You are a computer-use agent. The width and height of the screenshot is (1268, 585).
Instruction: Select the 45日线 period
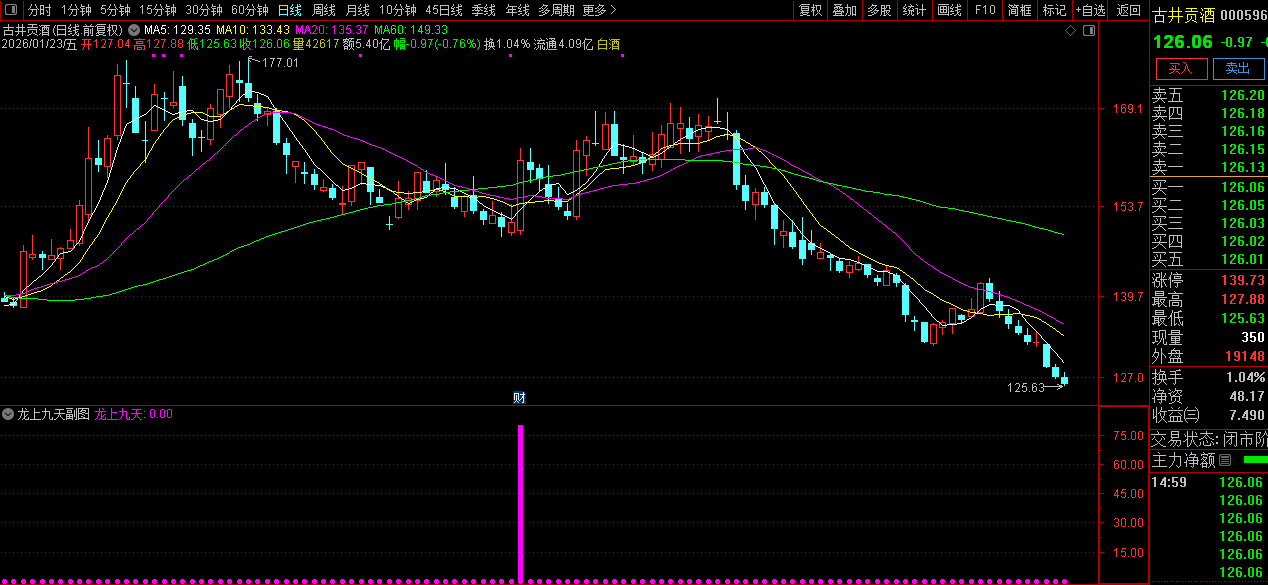pos(444,10)
